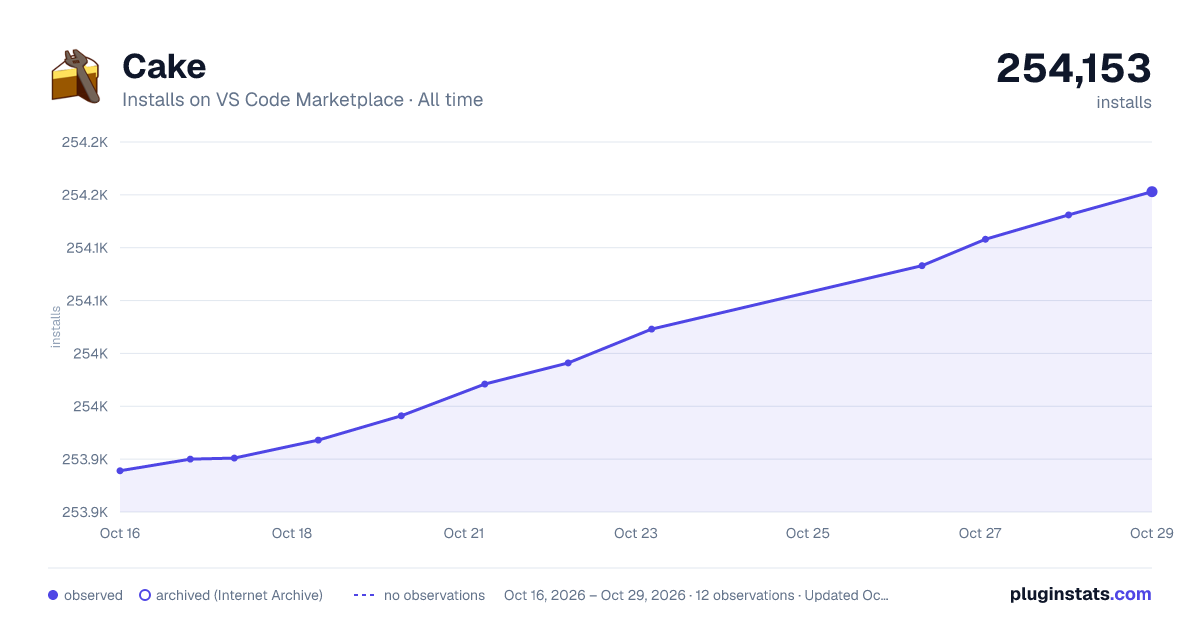Viewport: 1200px width, 630px height.
Task: Click the 'Oct 27' x-axis label
Action: pyautogui.click(x=980, y=533)
